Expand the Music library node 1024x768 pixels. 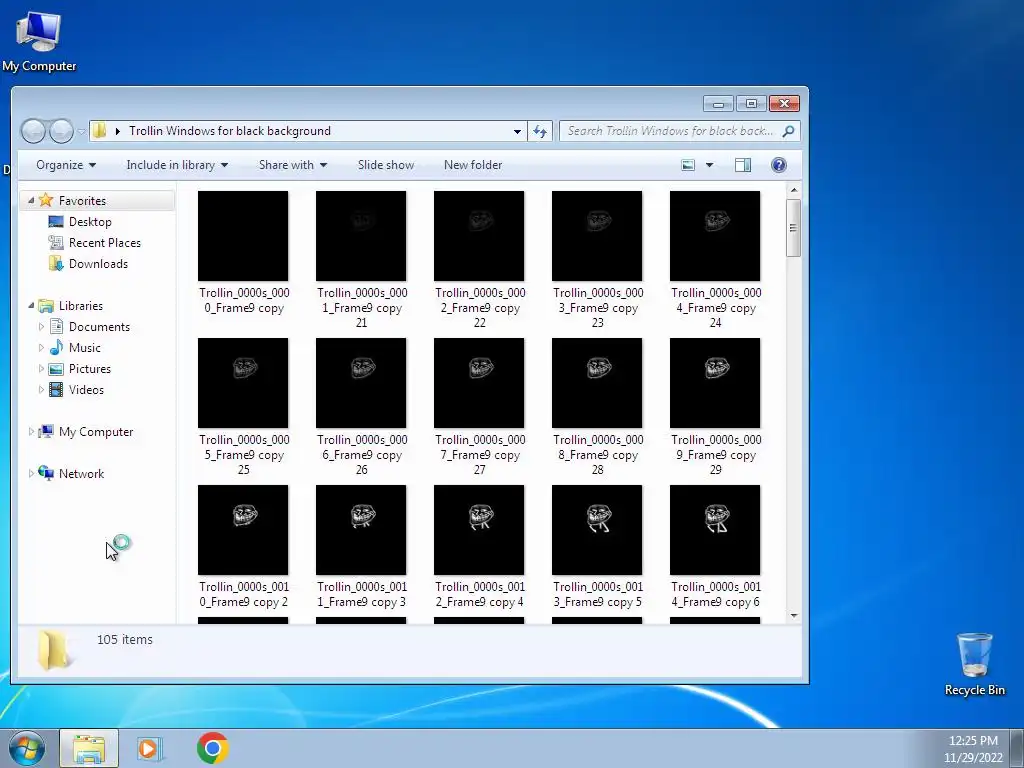(x=41, y=347)
